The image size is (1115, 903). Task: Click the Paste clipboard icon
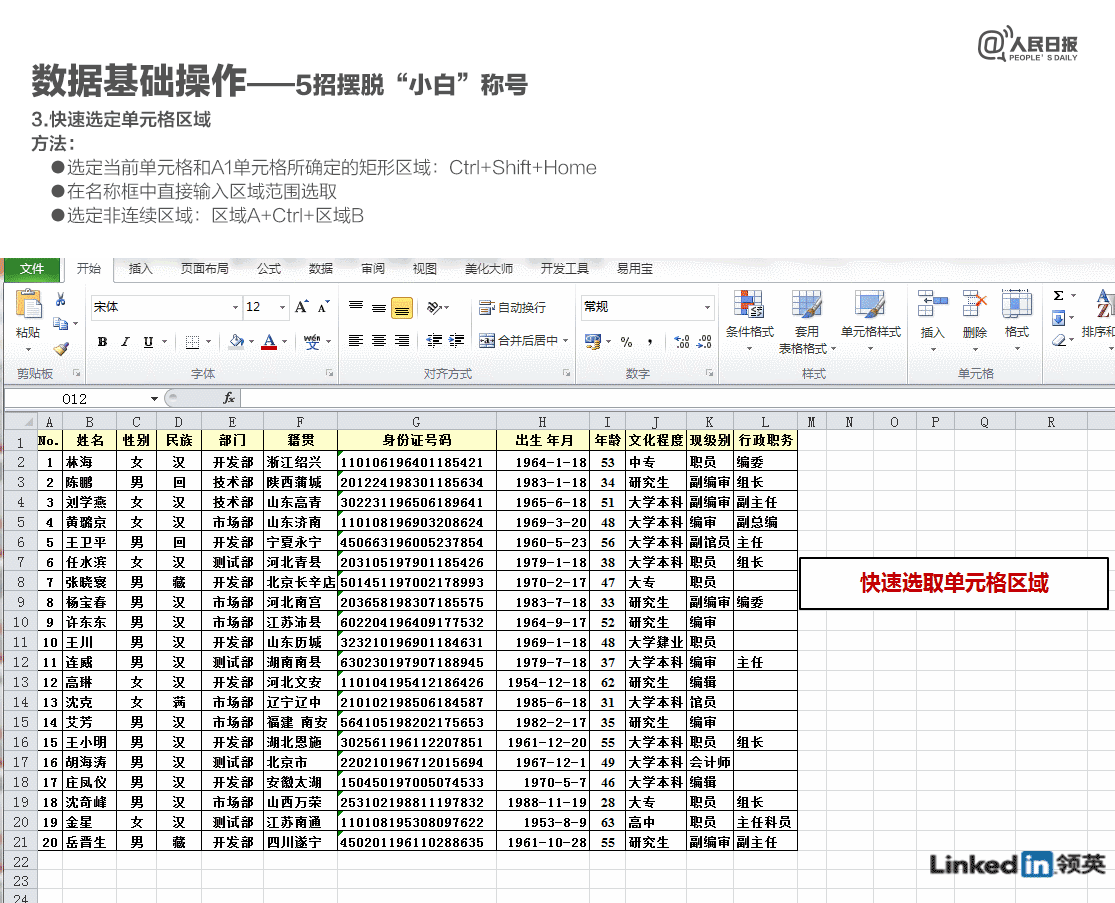coord(28,304)
